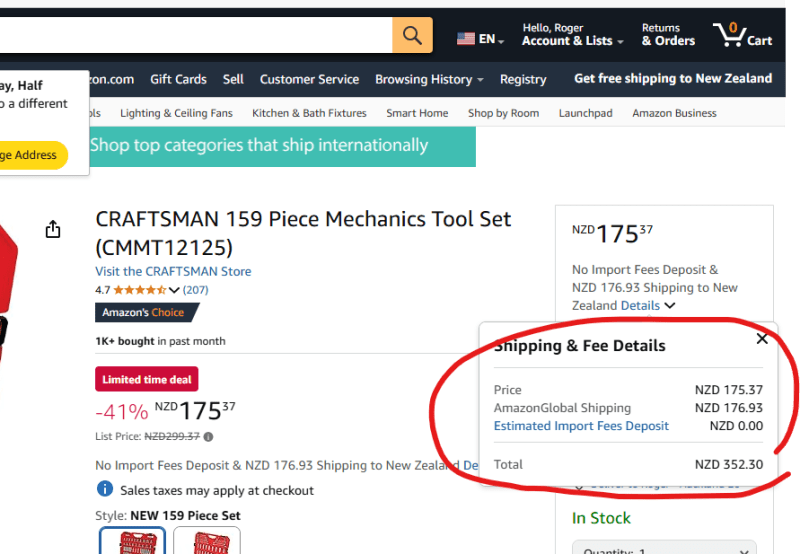Click the sales tax info icon
The image size is (800, 554).
[105, 489]
